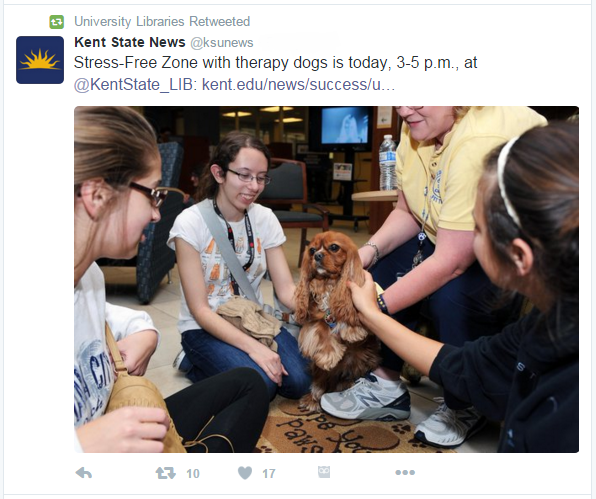
Task: Retweet the Kent State News tweet
Action: click(x=166, y=473)
